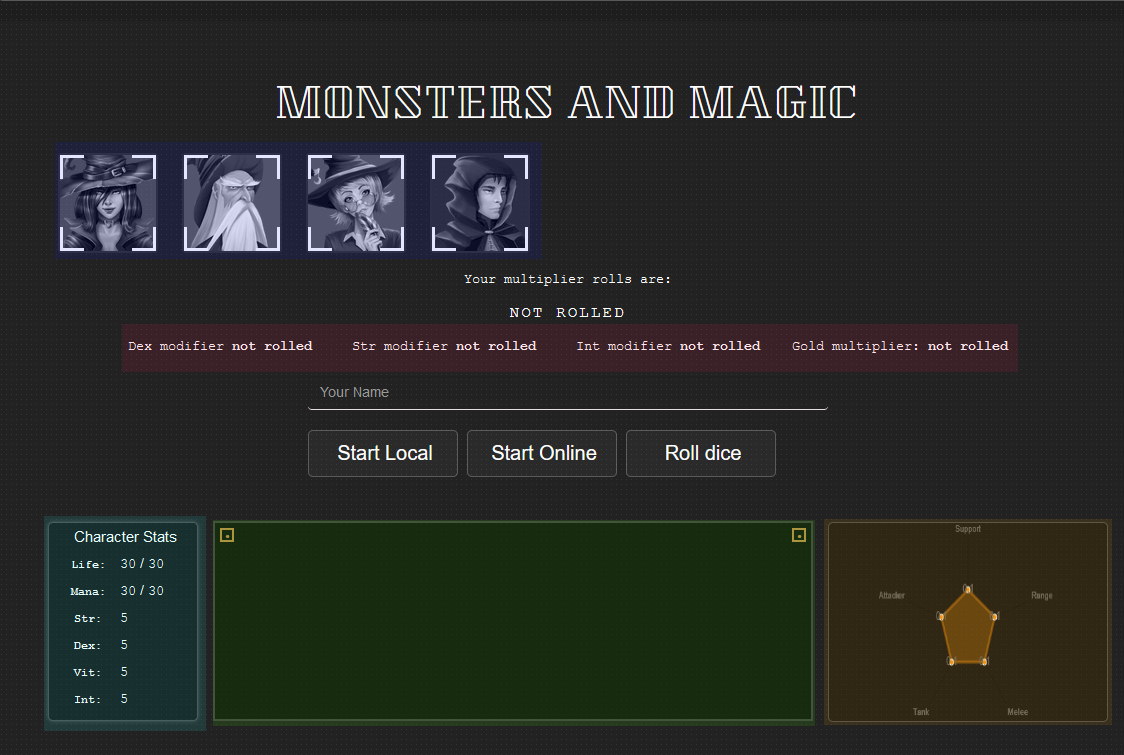Click the Mana value 30 / 30
Image resolution: width=1124 pixels, height=755 pixels.
tap(142, 591)
